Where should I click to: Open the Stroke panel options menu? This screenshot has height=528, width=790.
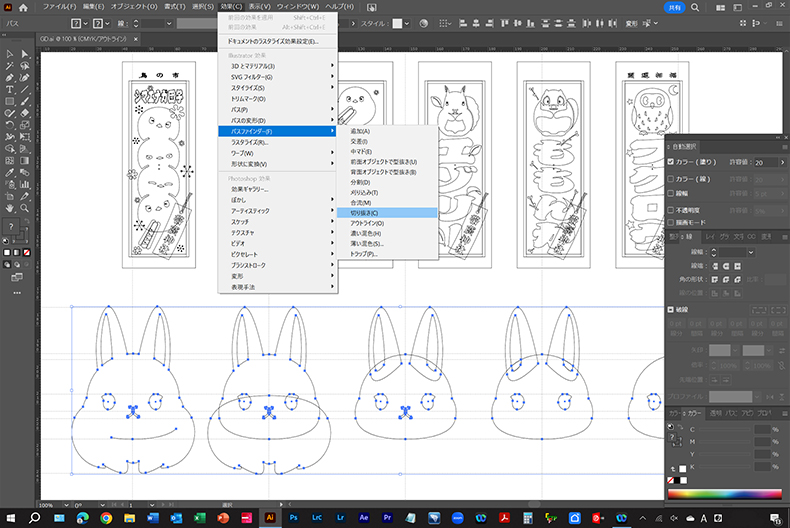point(784,237)
